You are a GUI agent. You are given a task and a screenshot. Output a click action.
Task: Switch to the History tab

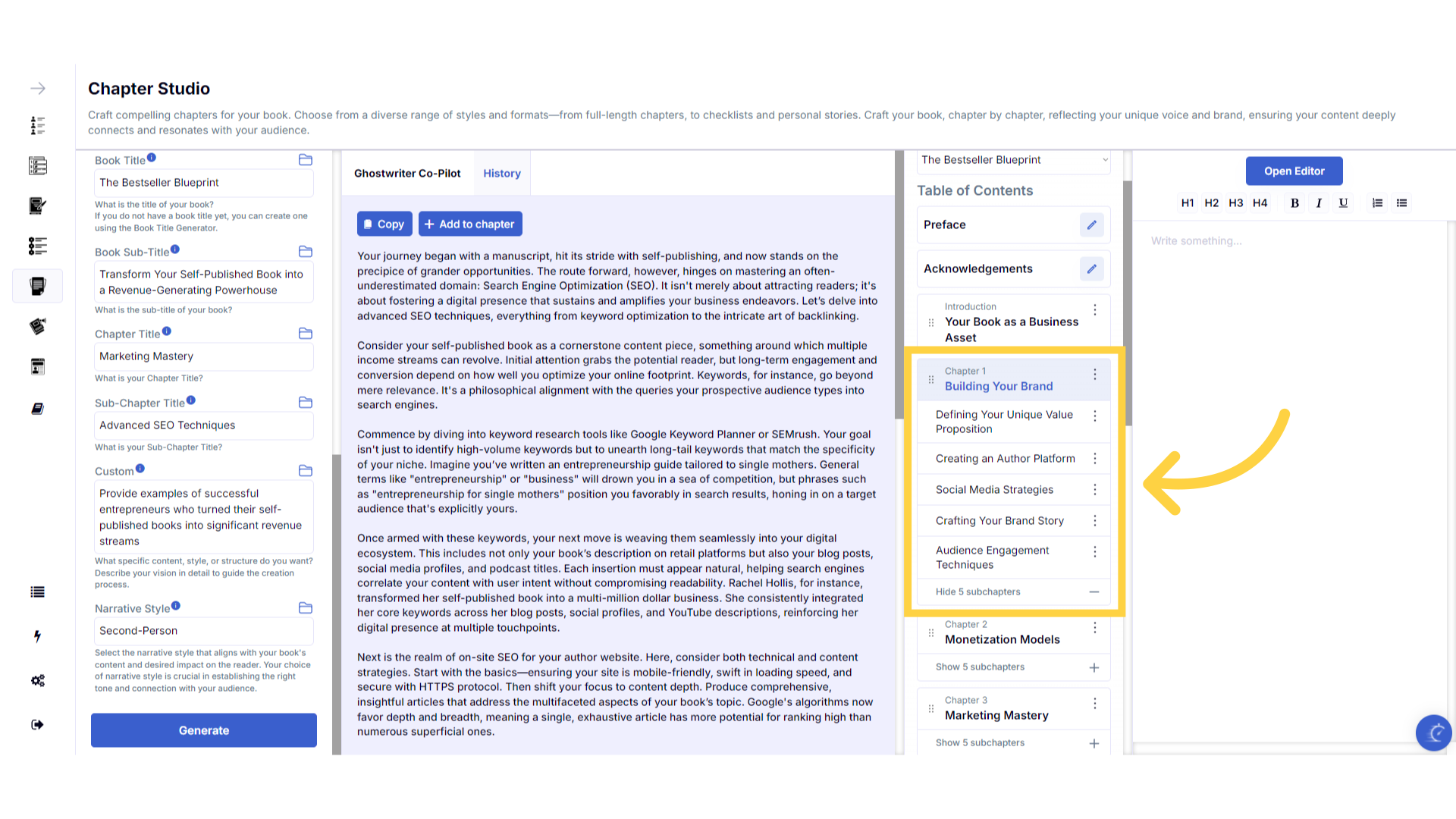pos(502,174)
